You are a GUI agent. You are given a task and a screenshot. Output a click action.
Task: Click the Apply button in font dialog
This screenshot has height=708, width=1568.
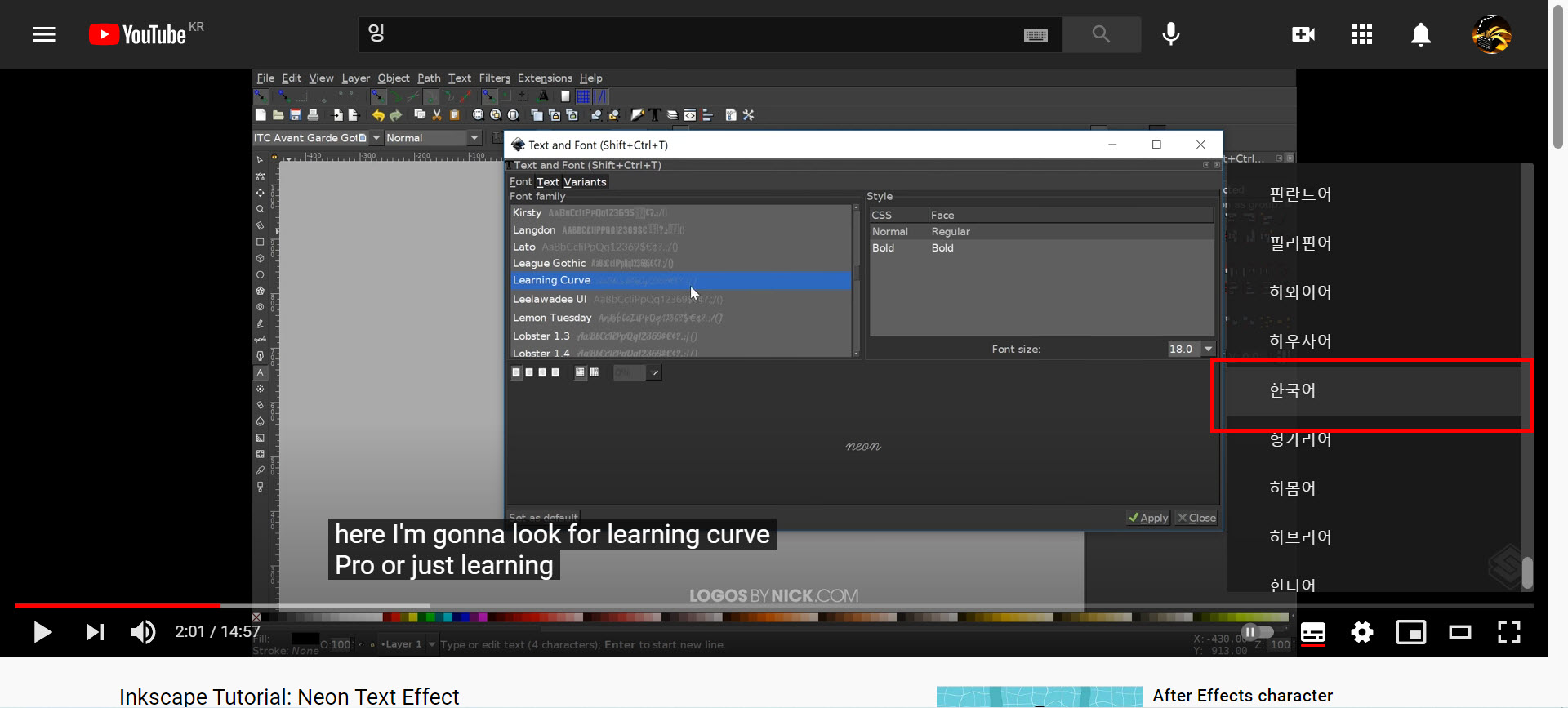pos(1148,518)
